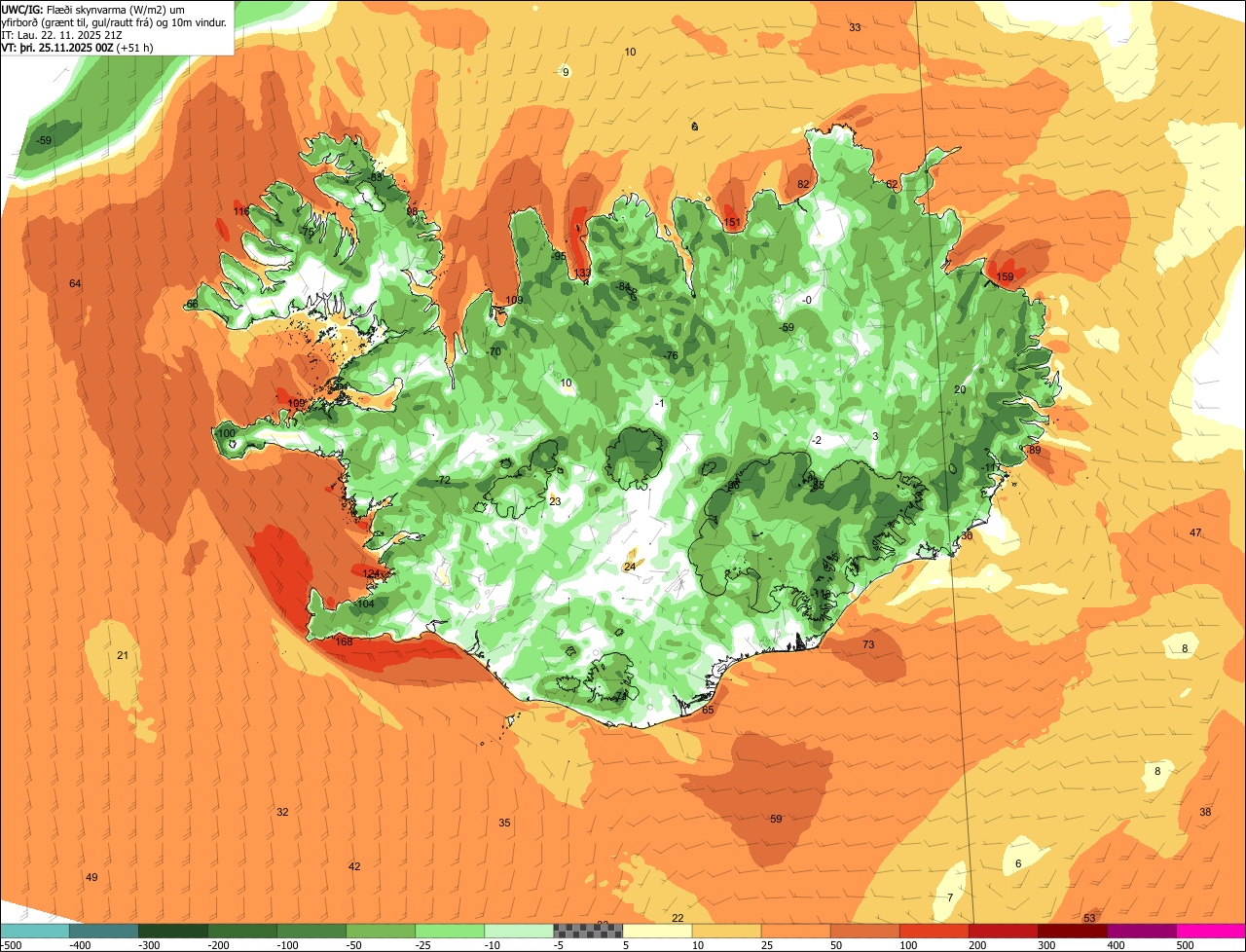Screen dimensions: 1246x952
Task: Click the 'IT: Lau. 22. 11. 2025 21Z' line
Action: point(62,34)
